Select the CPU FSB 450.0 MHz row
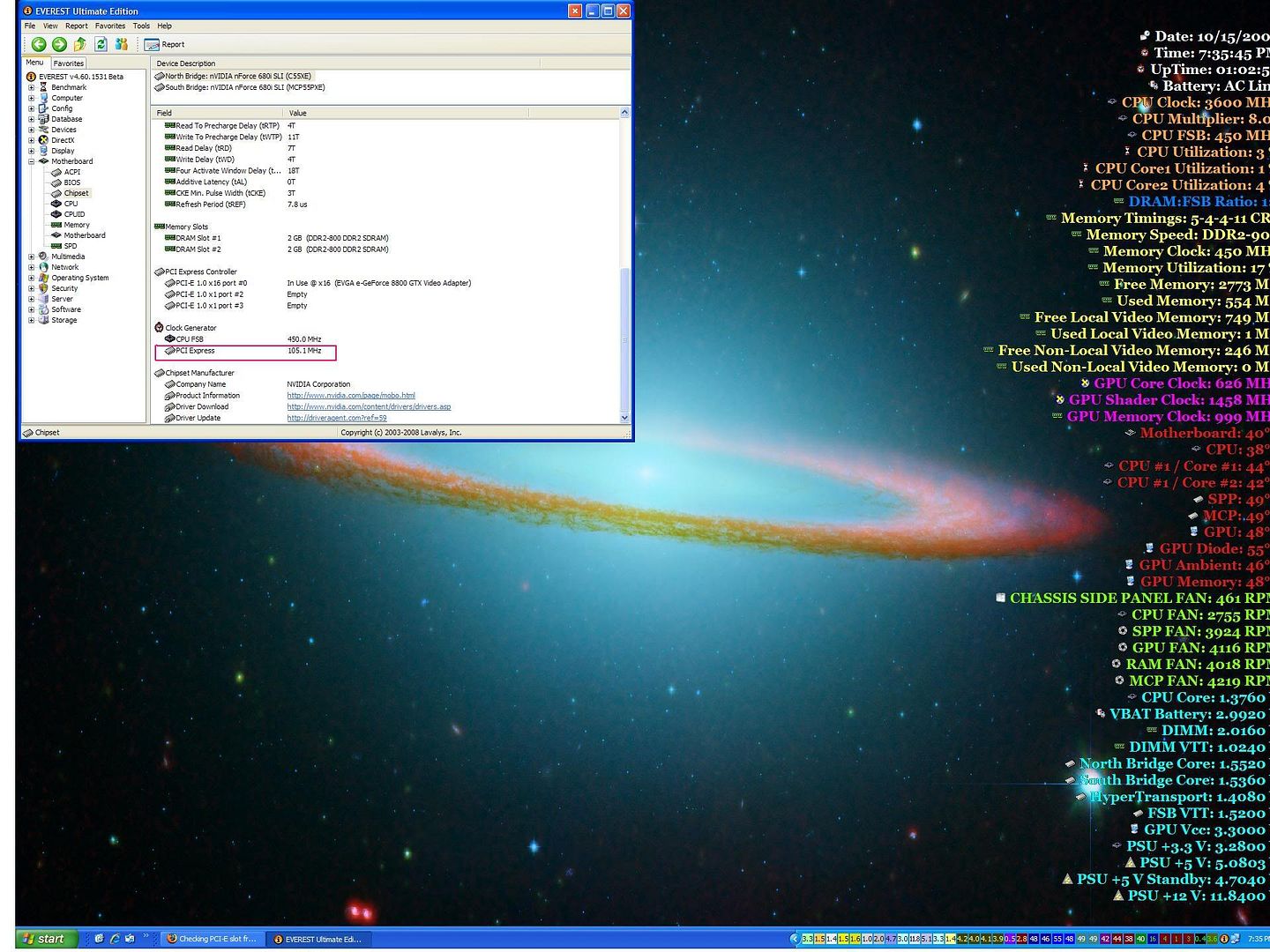Viewport: 1270px width, 952px height. point(245,339)
